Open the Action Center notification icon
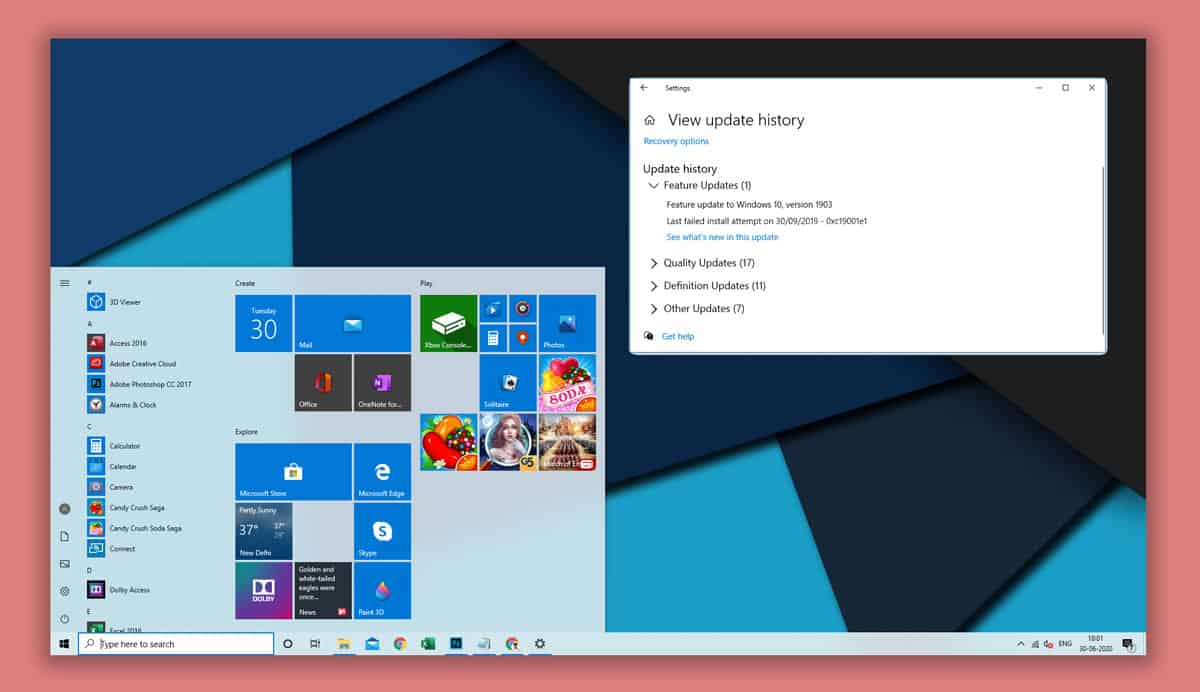 [1128, 644]
